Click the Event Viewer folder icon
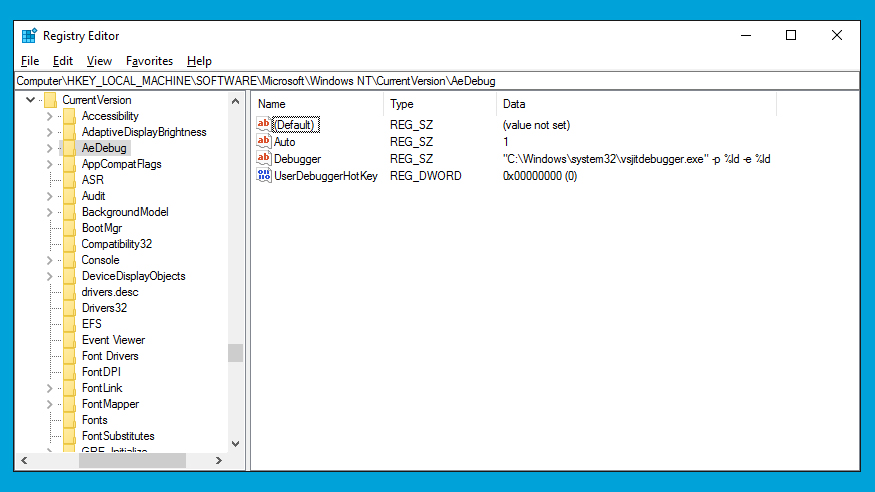 pos(69,340)
